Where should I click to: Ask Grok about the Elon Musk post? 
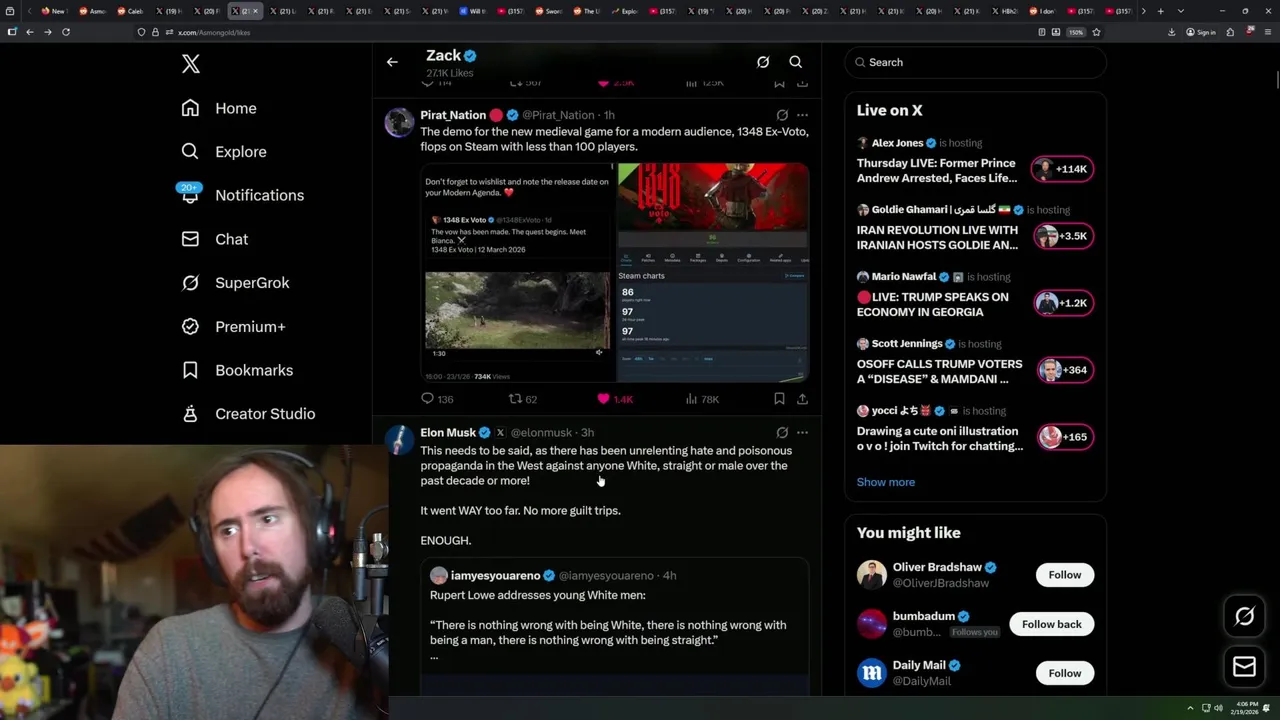(x=782, y=433)
